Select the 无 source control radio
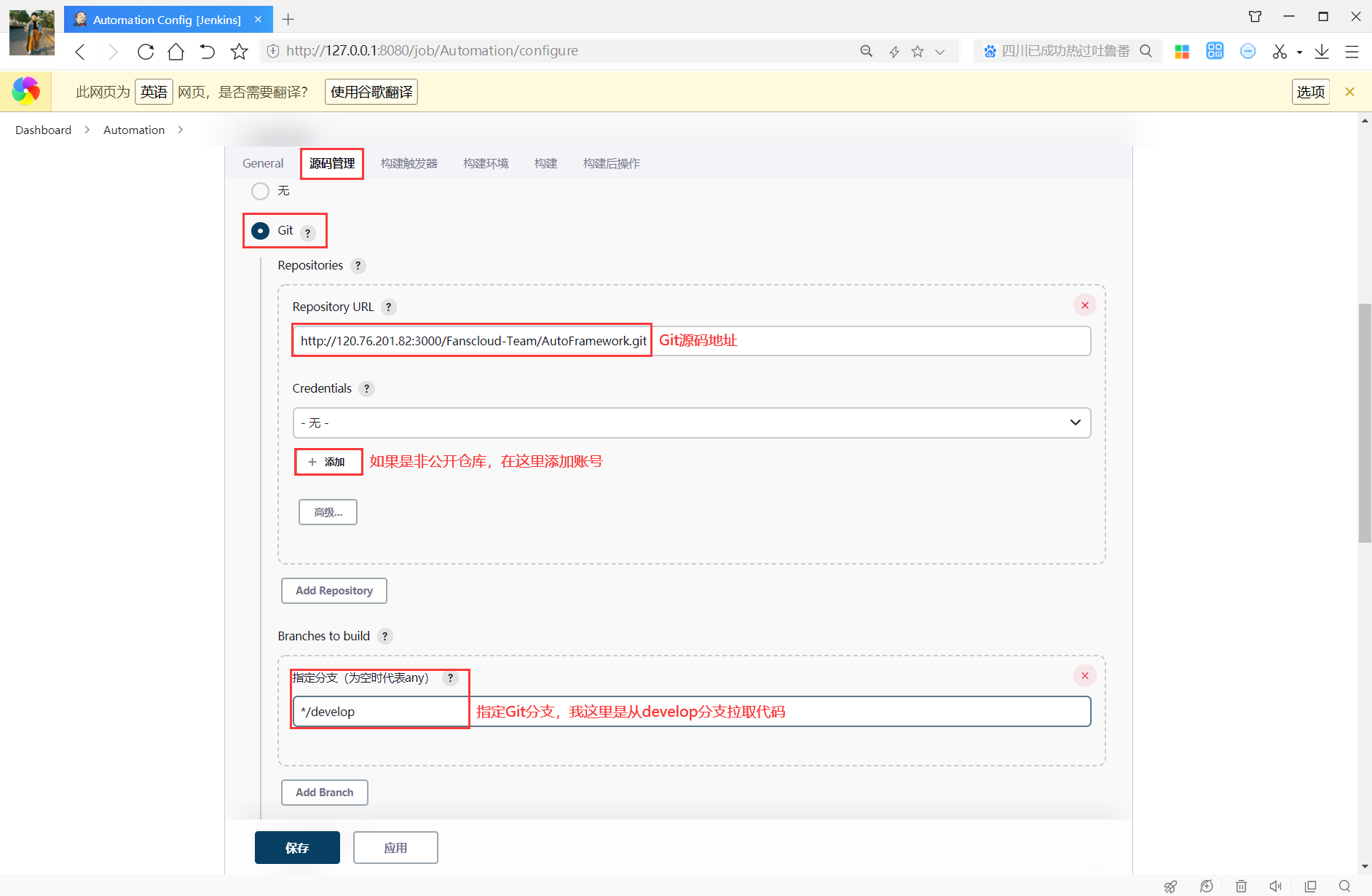Viewport: 1372px width, 896px height. [260, 191]
